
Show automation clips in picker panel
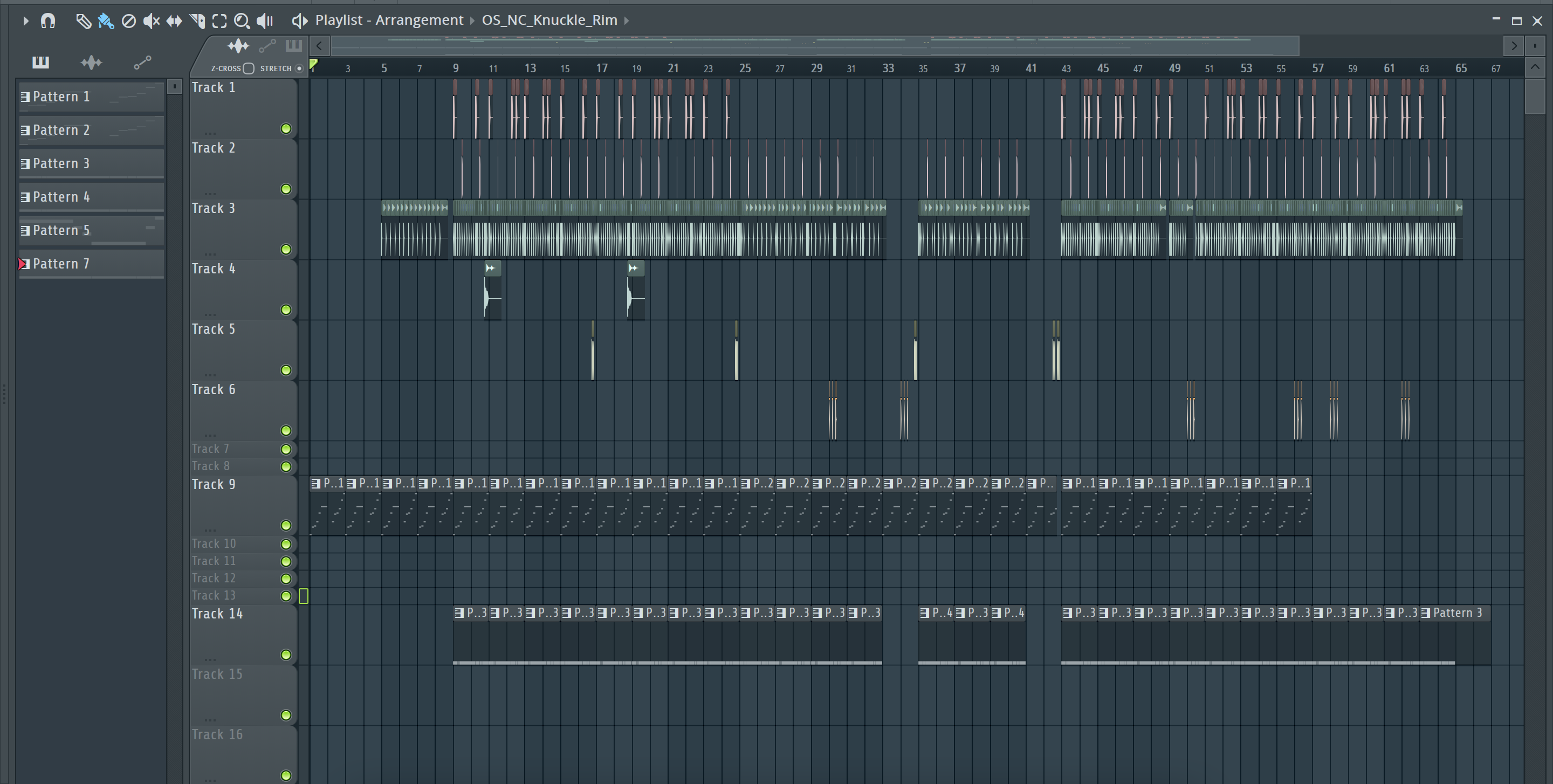pyautogui.click(x=142, y=62)
